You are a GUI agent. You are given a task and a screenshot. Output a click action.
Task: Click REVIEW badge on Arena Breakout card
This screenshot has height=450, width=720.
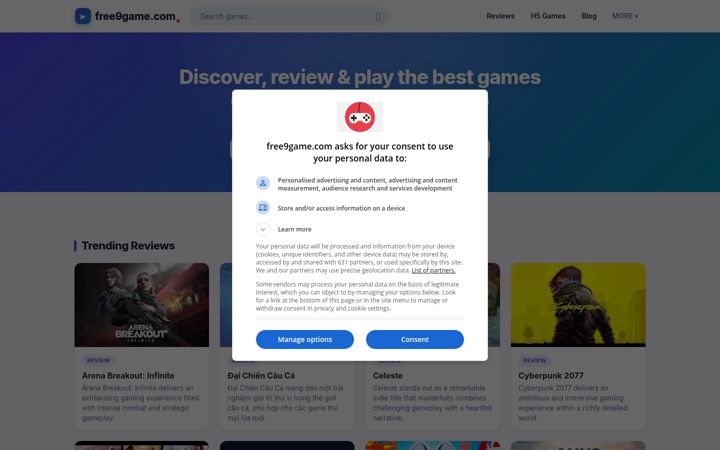(98, 360)
